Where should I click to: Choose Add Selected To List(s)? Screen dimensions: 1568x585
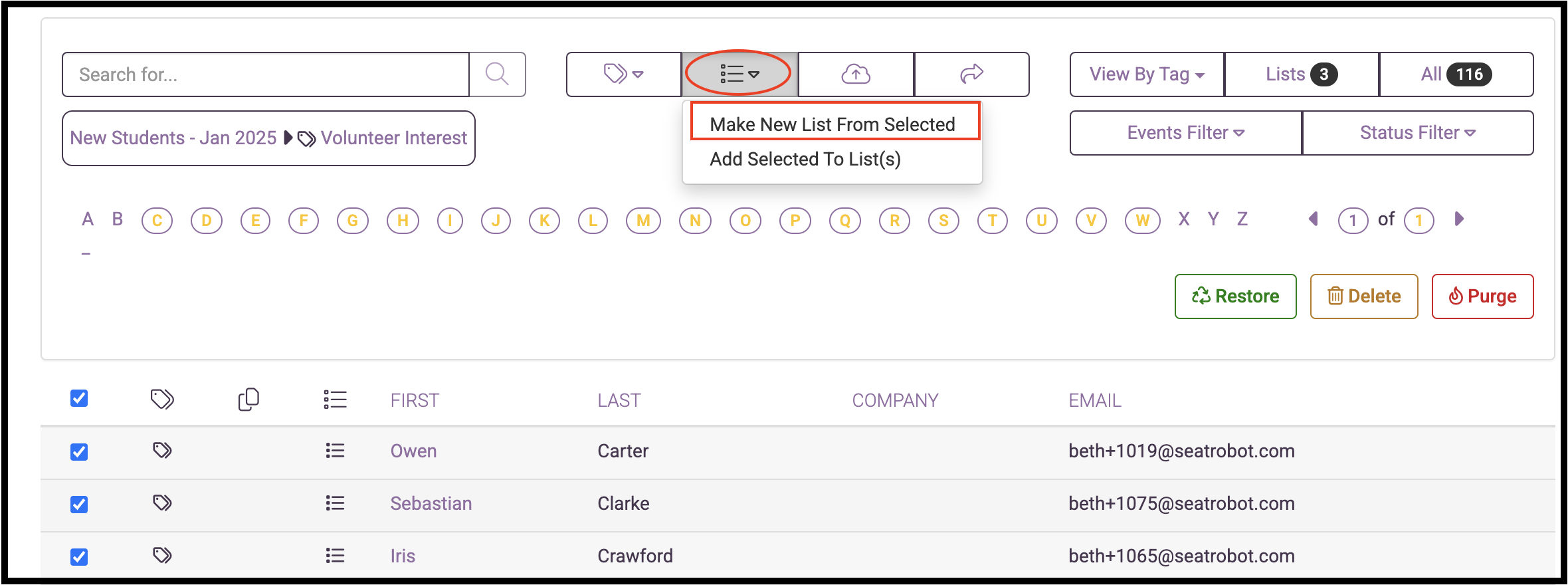(805, 159)
